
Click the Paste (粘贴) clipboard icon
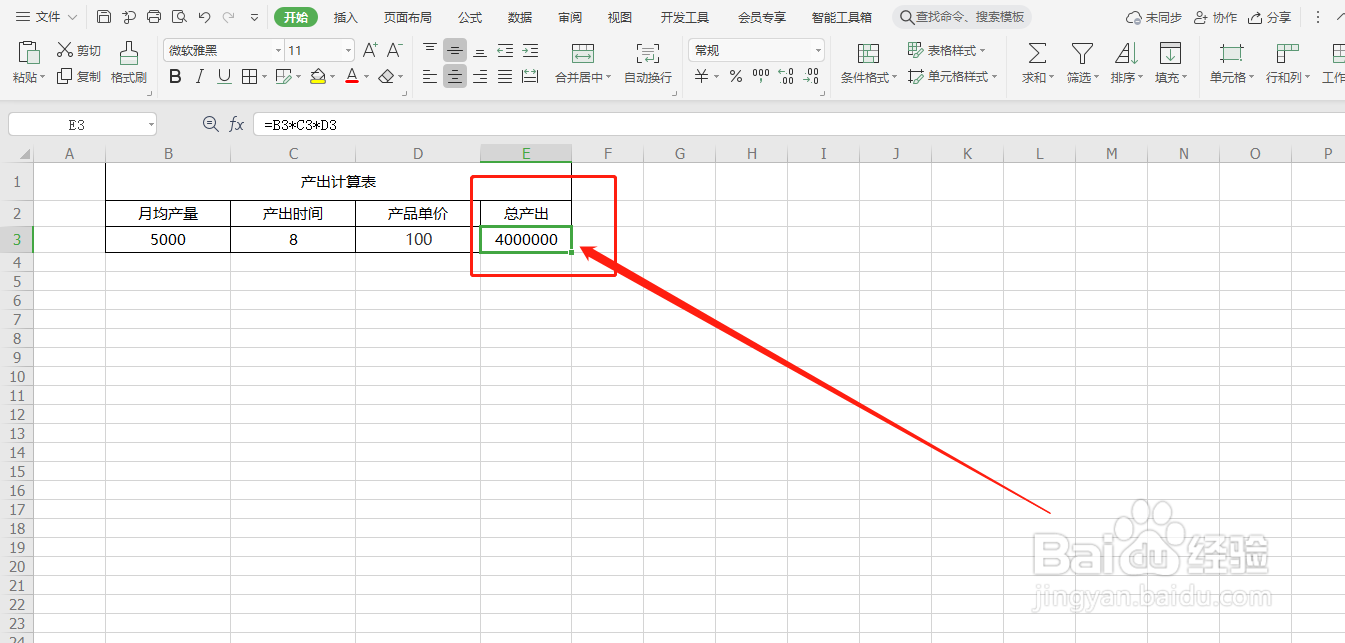[x=29, y=54]
